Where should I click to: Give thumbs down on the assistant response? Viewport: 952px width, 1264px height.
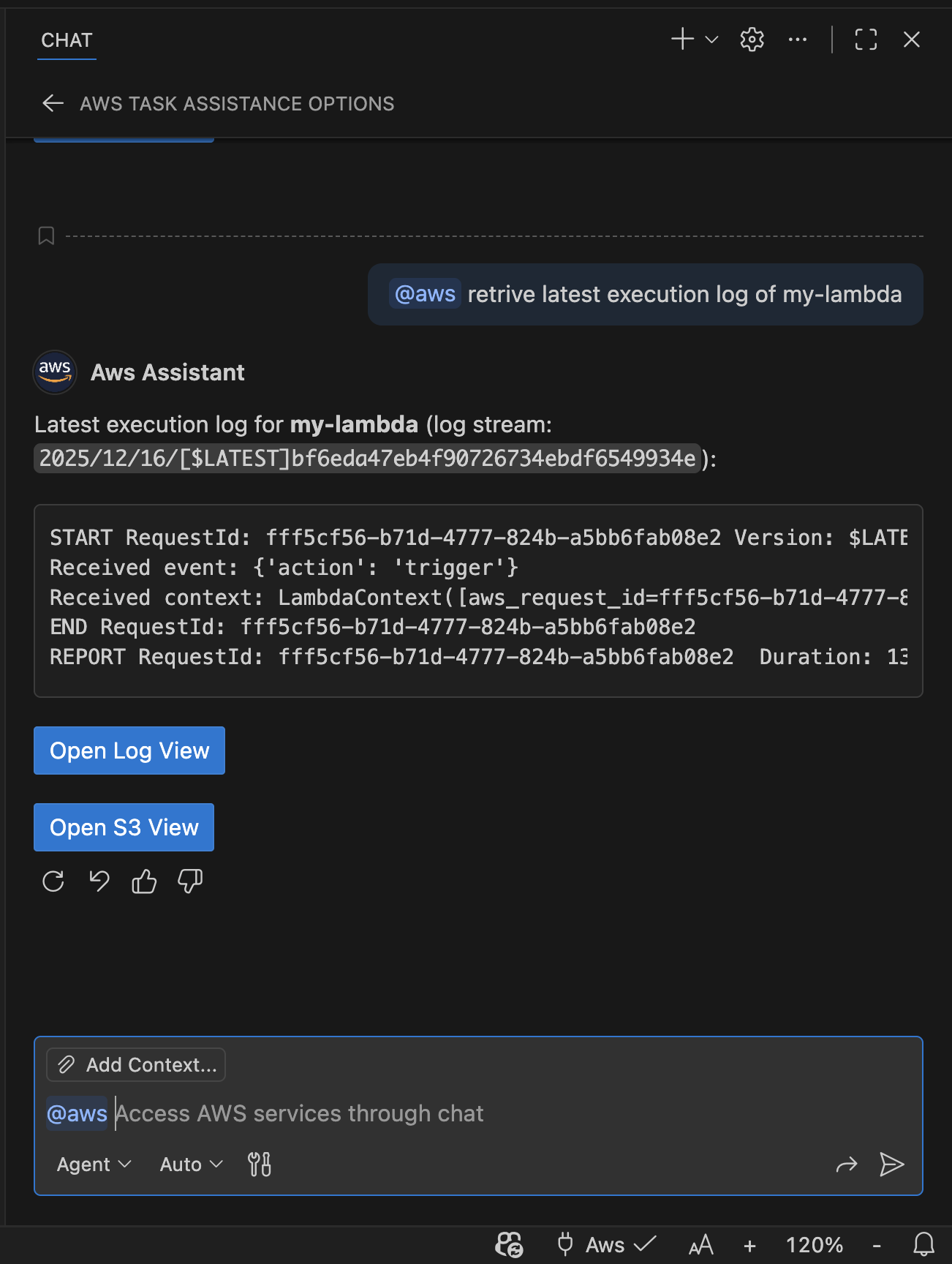(x=189, y=881)
